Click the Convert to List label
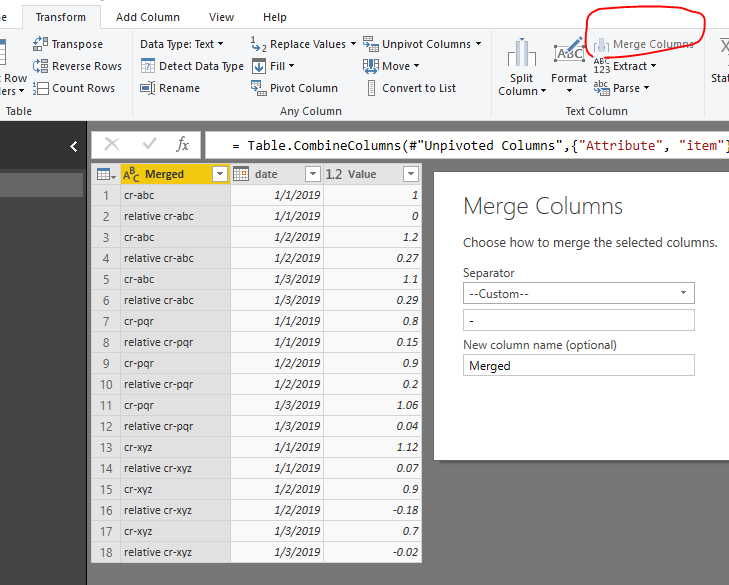 [x=419, y=88]
